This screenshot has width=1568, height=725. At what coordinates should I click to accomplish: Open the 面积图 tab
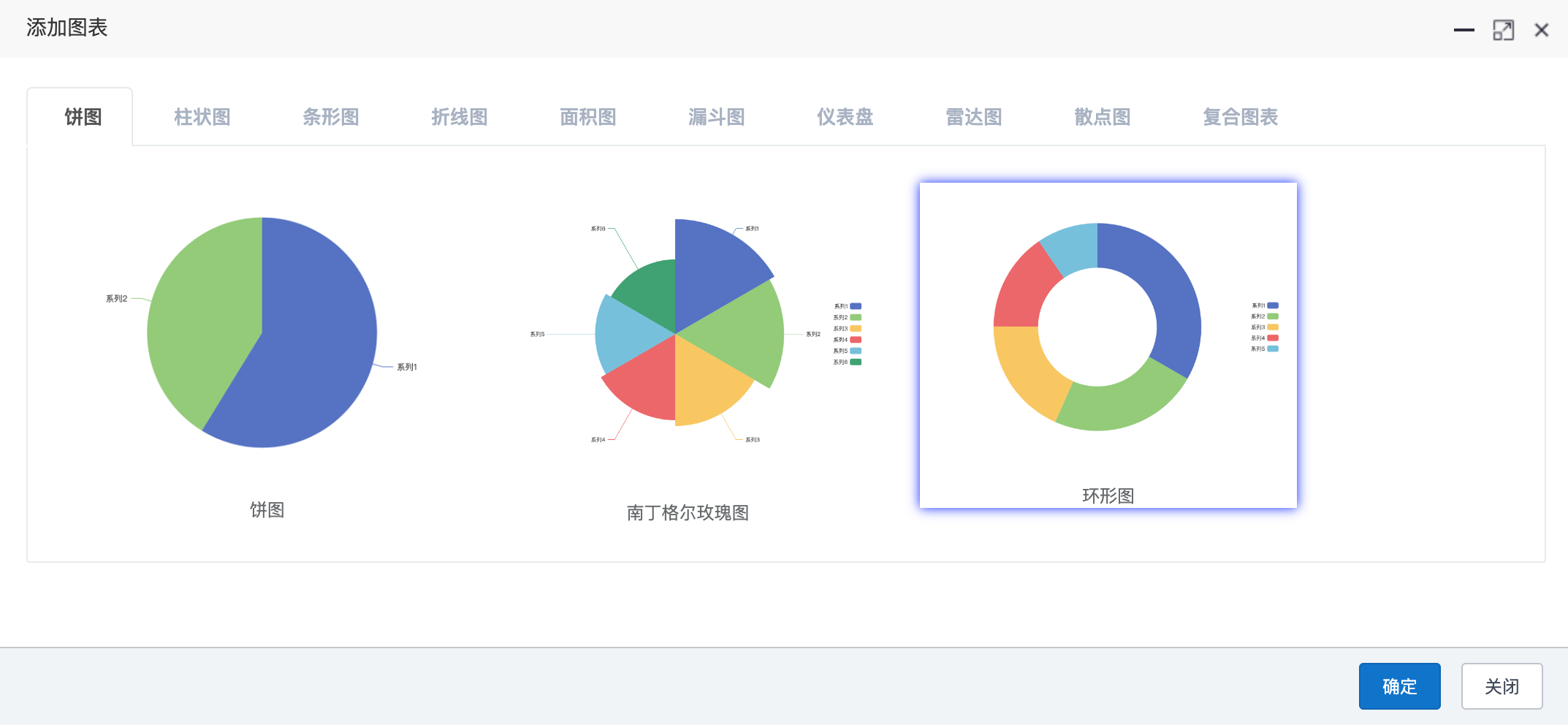588,117
